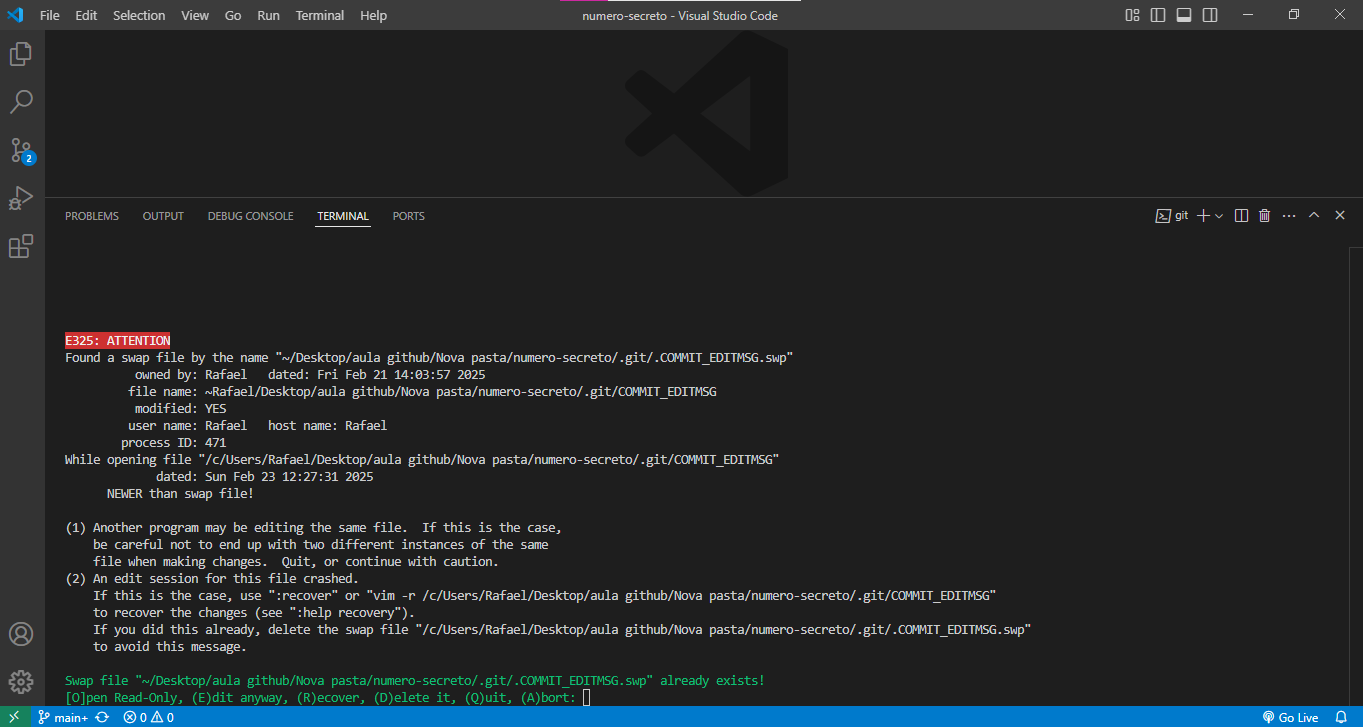The width and height of the screenshot is (1363, 727).
Task: Open the Extensions view
Action: 21,246
